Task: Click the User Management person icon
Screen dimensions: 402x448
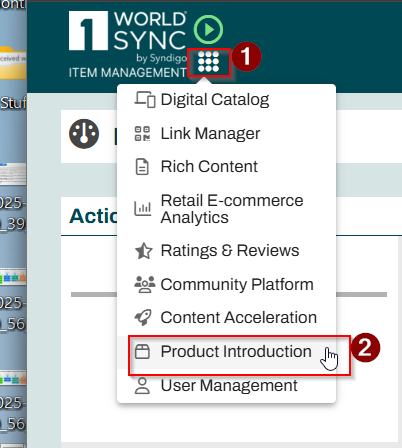Action: [142, 386]
